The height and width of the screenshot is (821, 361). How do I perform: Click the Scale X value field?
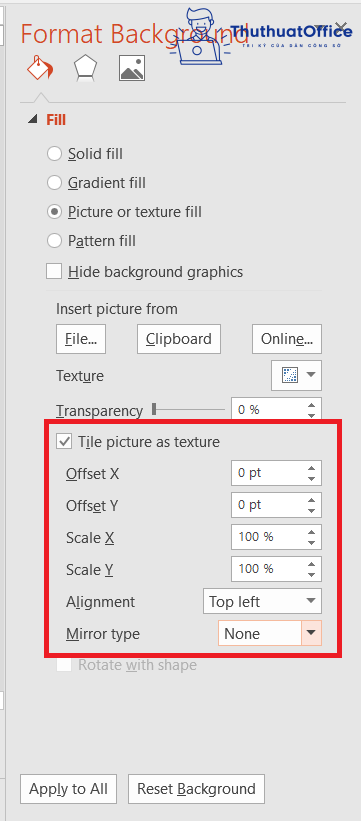click(x=268, y=537)
